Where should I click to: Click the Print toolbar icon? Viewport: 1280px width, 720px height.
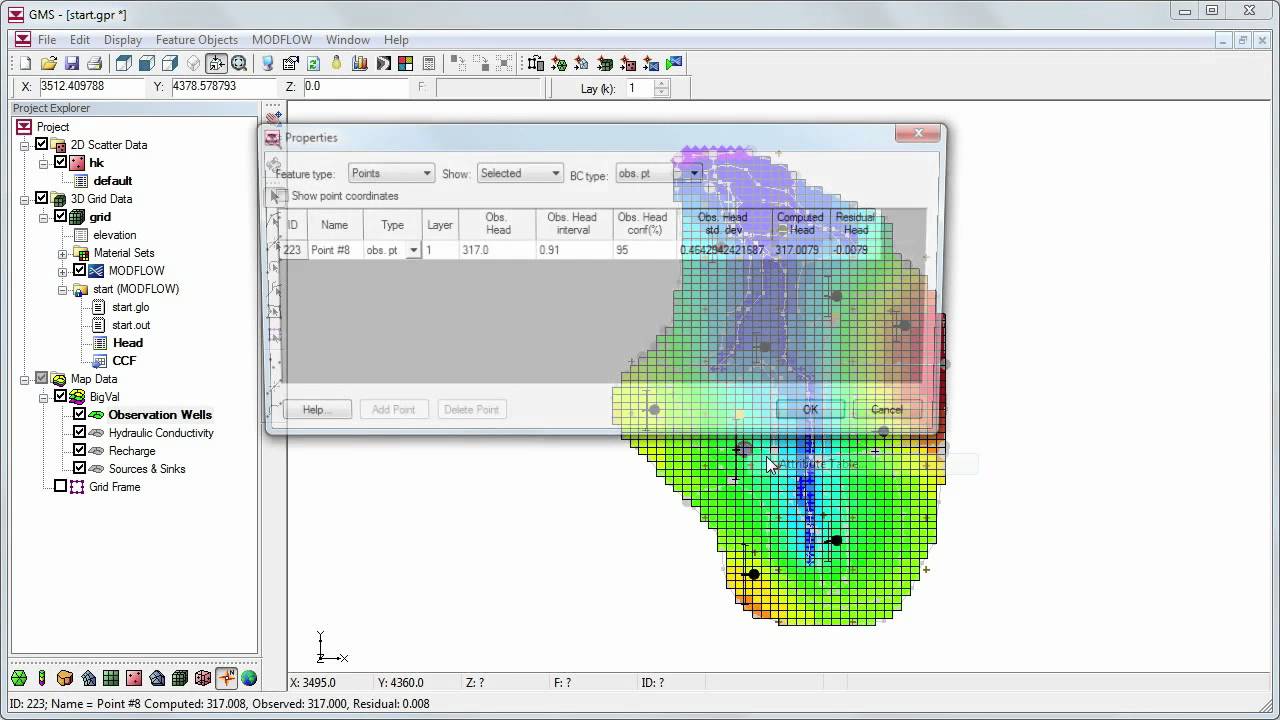point(94,63)
